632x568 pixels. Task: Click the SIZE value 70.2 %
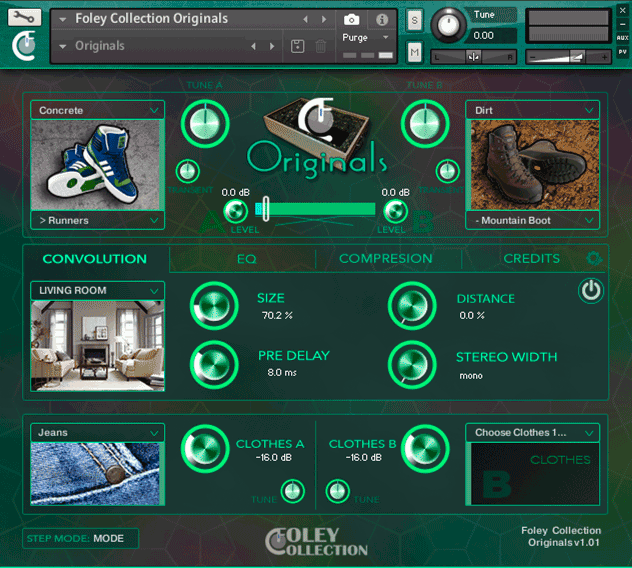pos(277,316)
